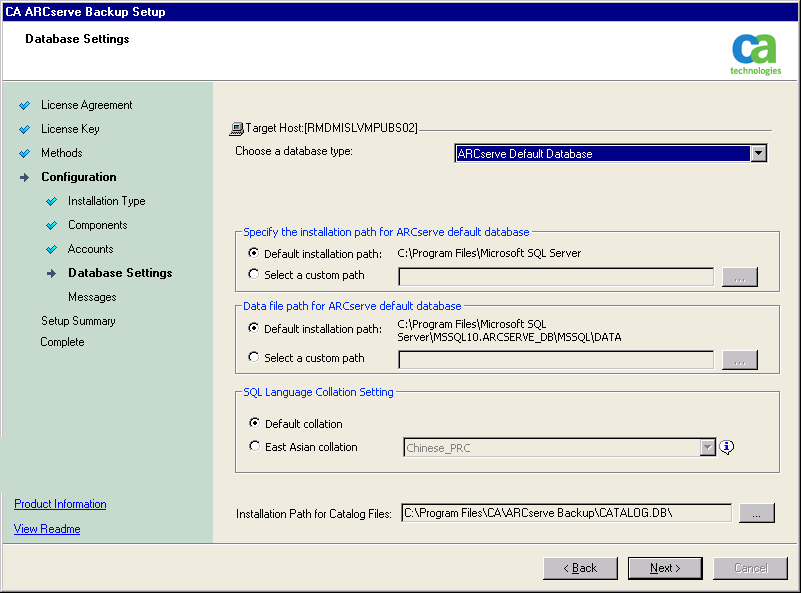Click the CA Technologies logo

(756, 54)
